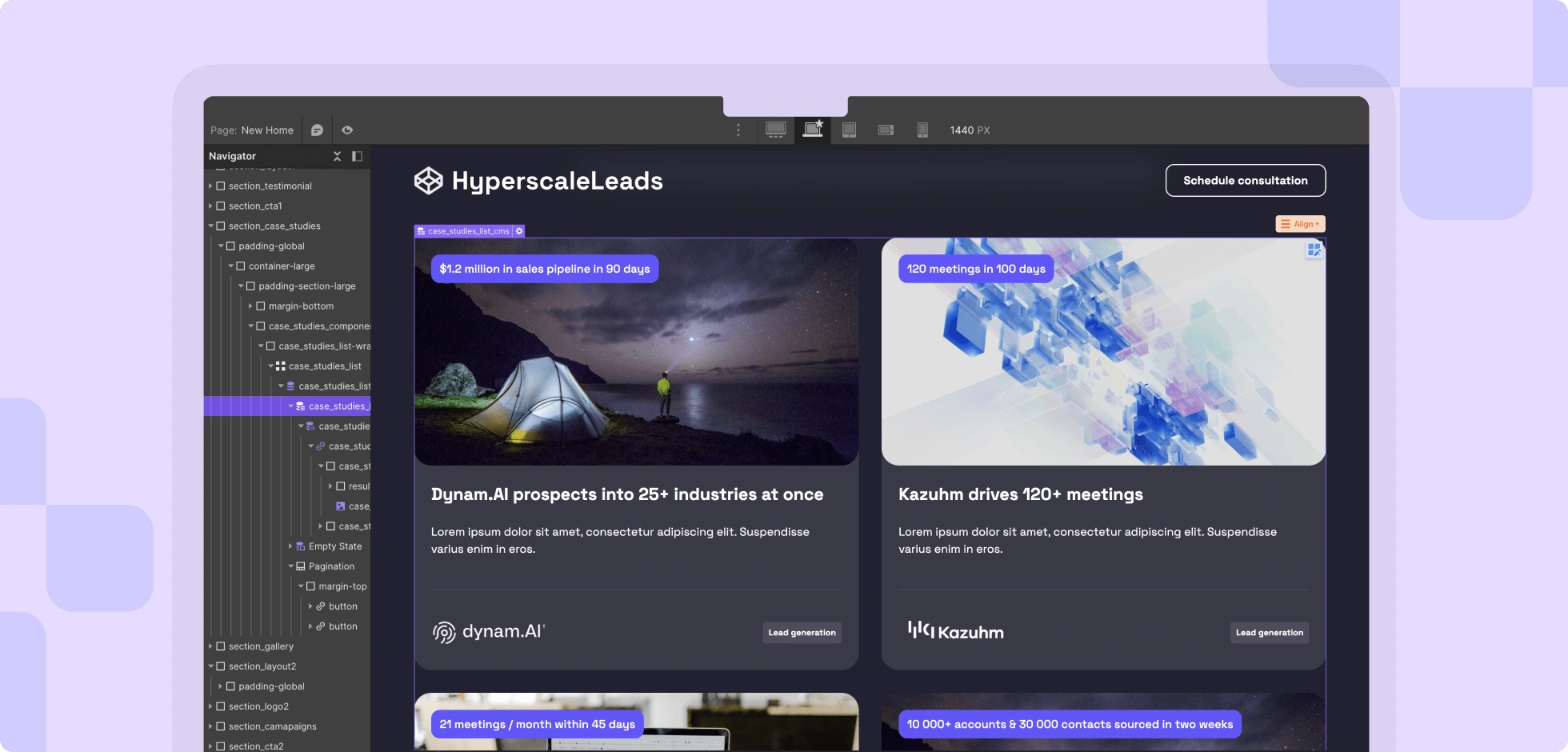Screen dimensions: 1568x752
Task: Collapse the padding-section-large node arrow
Action: click(x=241, y=286)
